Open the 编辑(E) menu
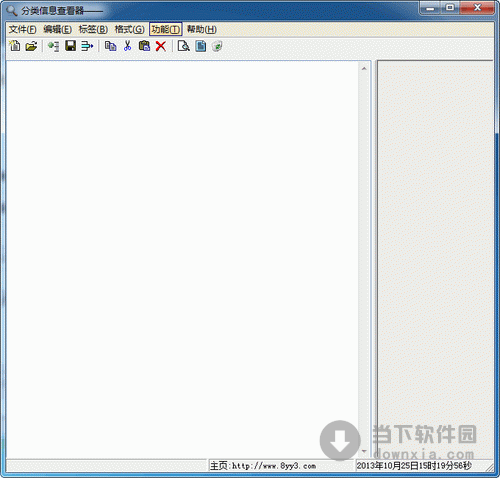The width and height of the screenshot is (500, 478). point(57,29)
